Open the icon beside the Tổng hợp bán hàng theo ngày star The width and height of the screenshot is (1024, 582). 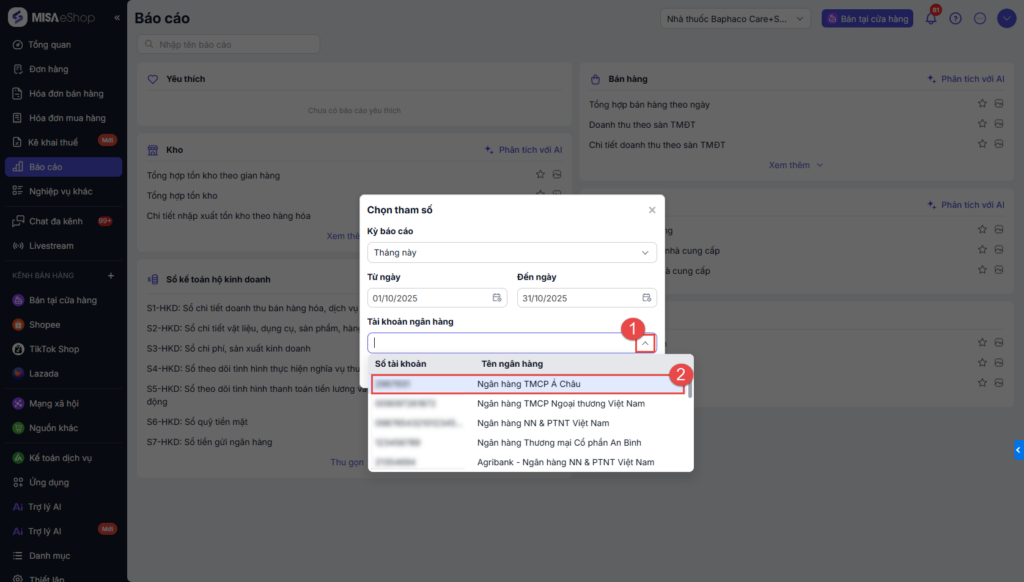click(x=999, y=103)
